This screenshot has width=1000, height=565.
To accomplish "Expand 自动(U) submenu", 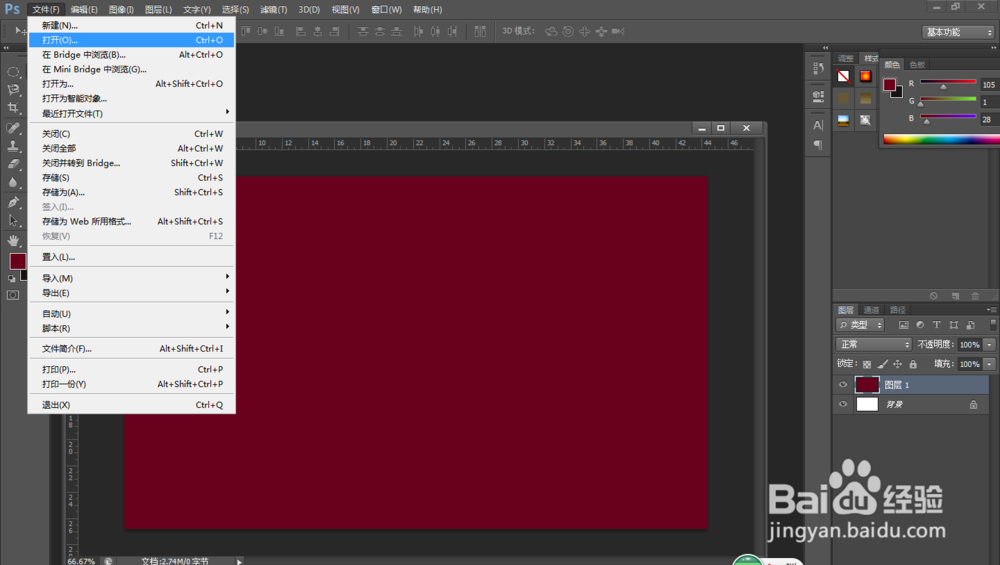I will click(131, 314).
